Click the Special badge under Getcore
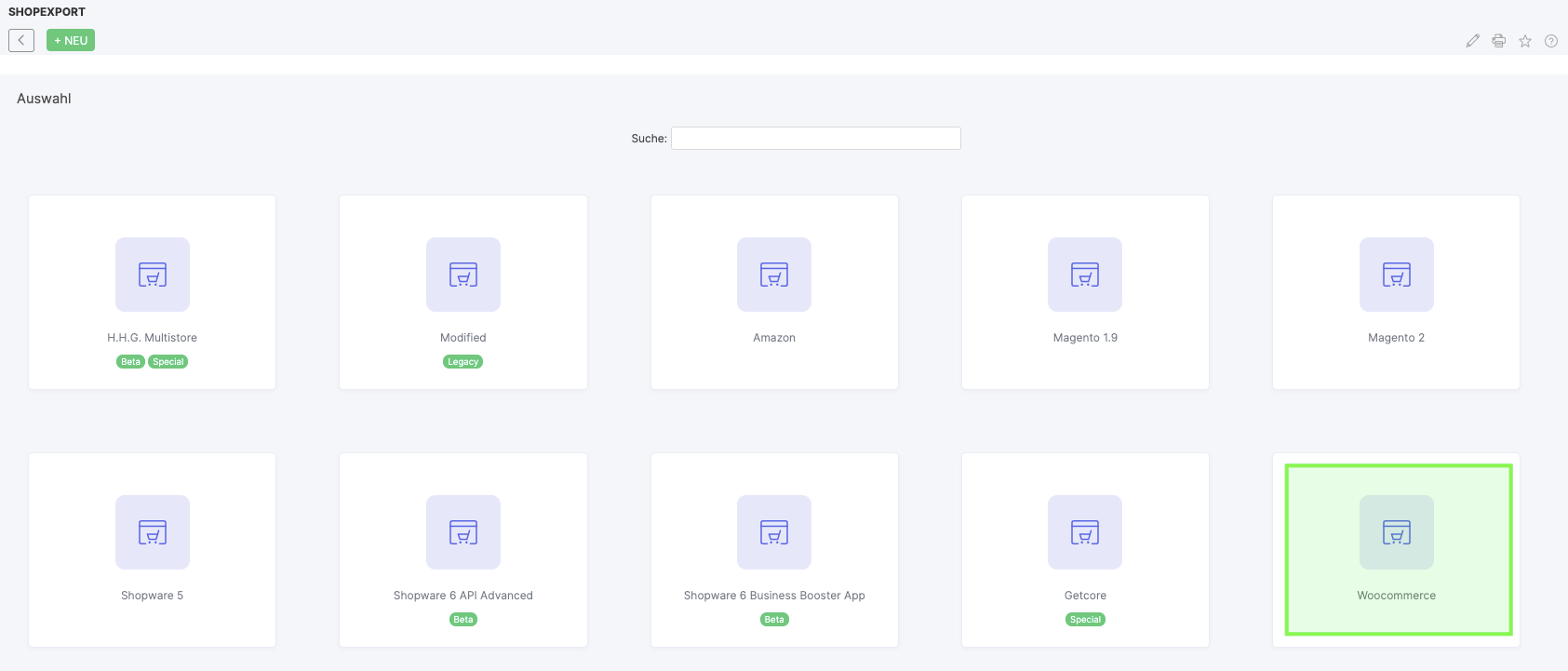Image resolution: width=1568 pixels, height=671 pixels. [x=1085, y=620]
